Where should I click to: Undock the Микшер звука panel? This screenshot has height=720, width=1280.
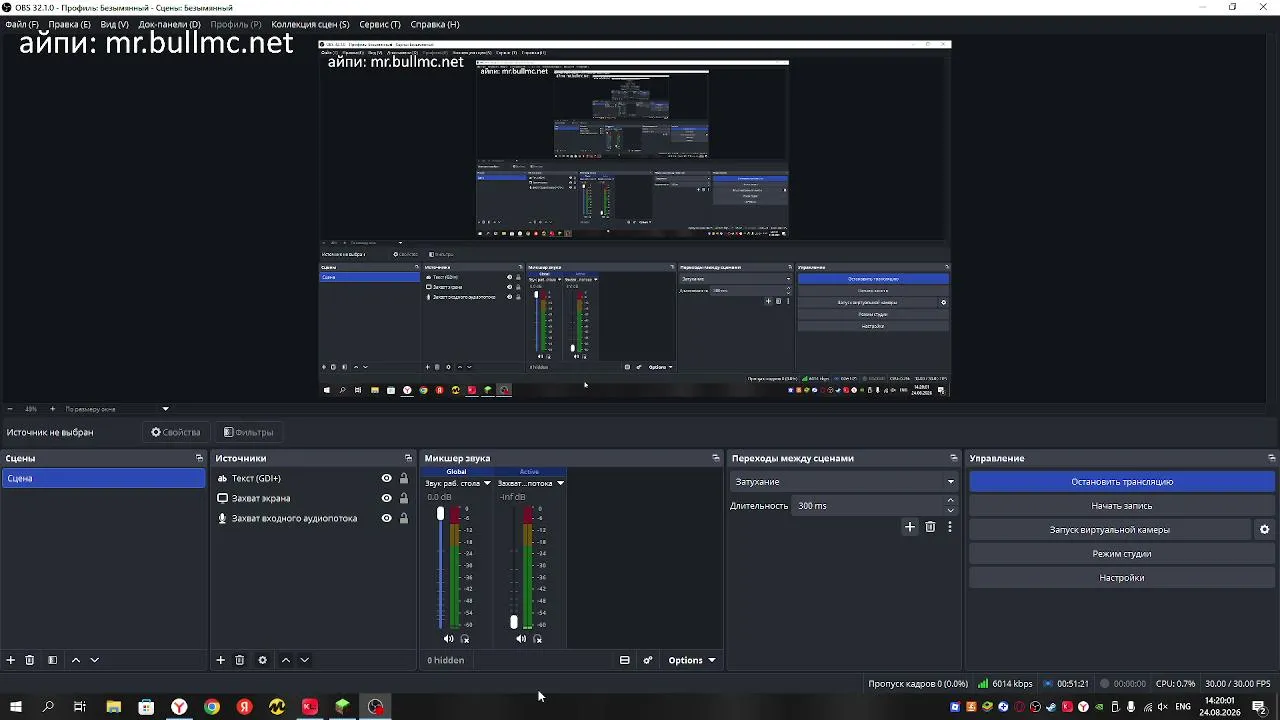click(716, 458)
